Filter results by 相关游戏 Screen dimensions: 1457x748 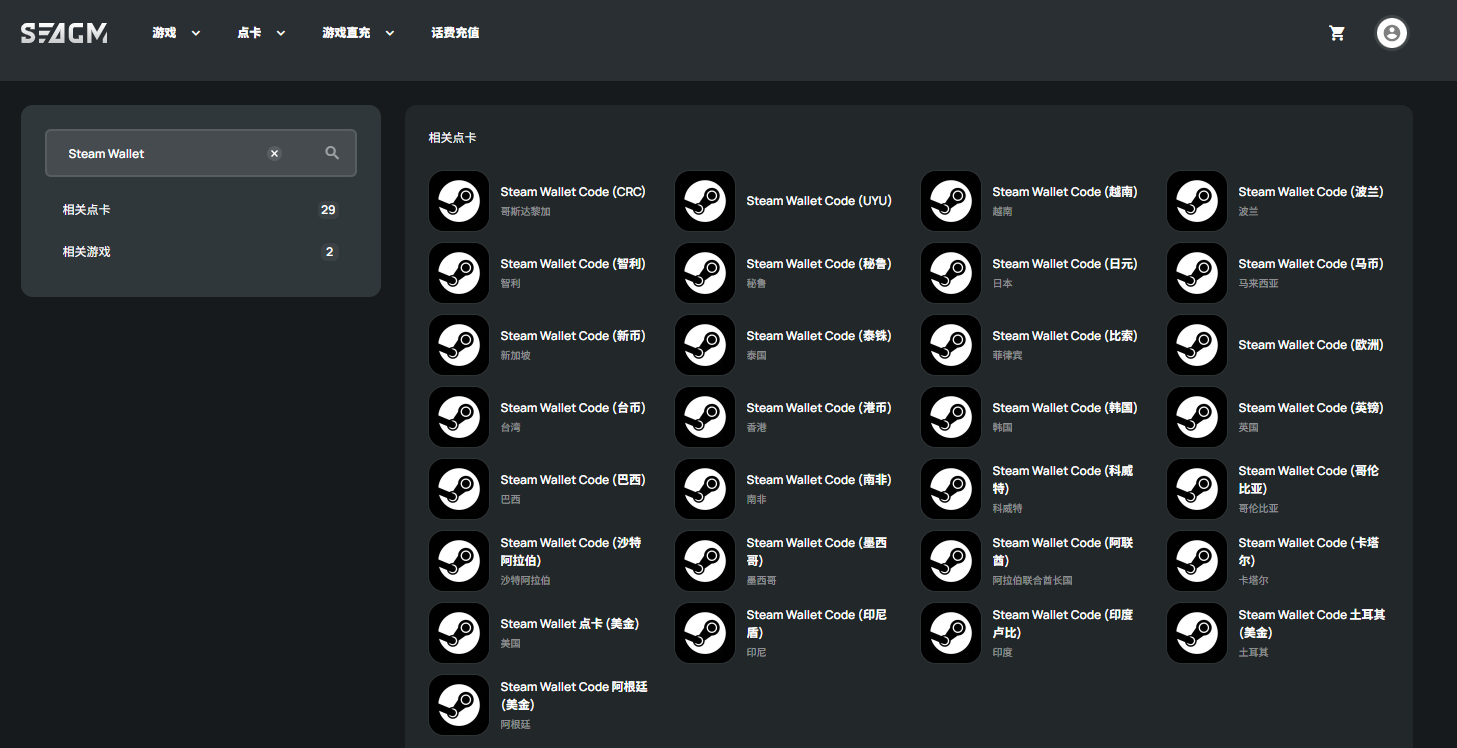tap(200, 252)
